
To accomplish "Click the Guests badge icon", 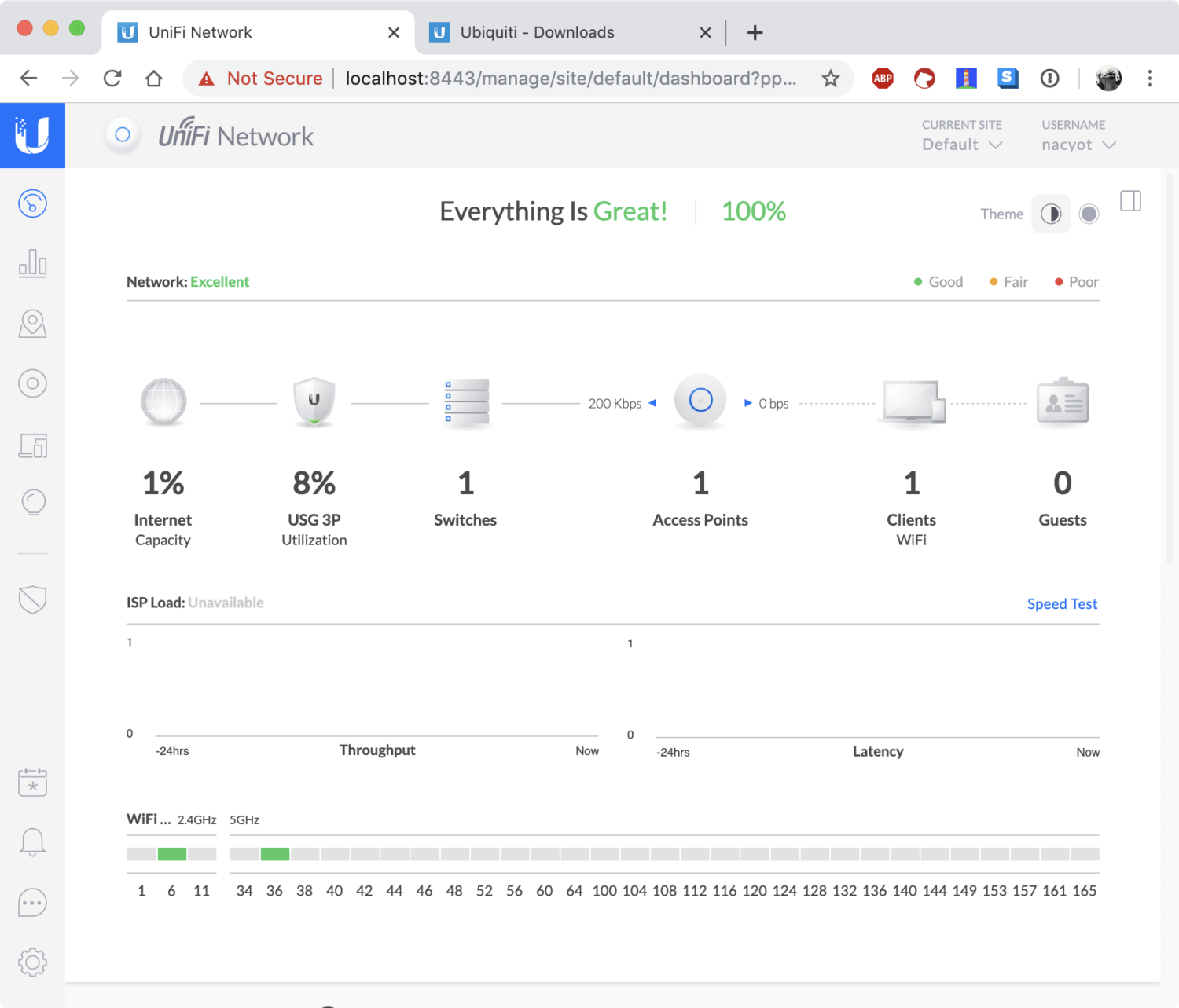I will [x=1063, y=402].
